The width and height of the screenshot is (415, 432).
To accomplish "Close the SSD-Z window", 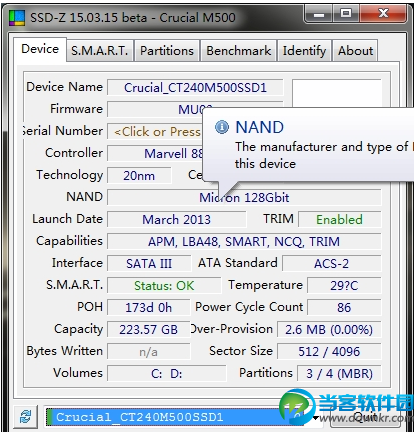I will (383, 14).
